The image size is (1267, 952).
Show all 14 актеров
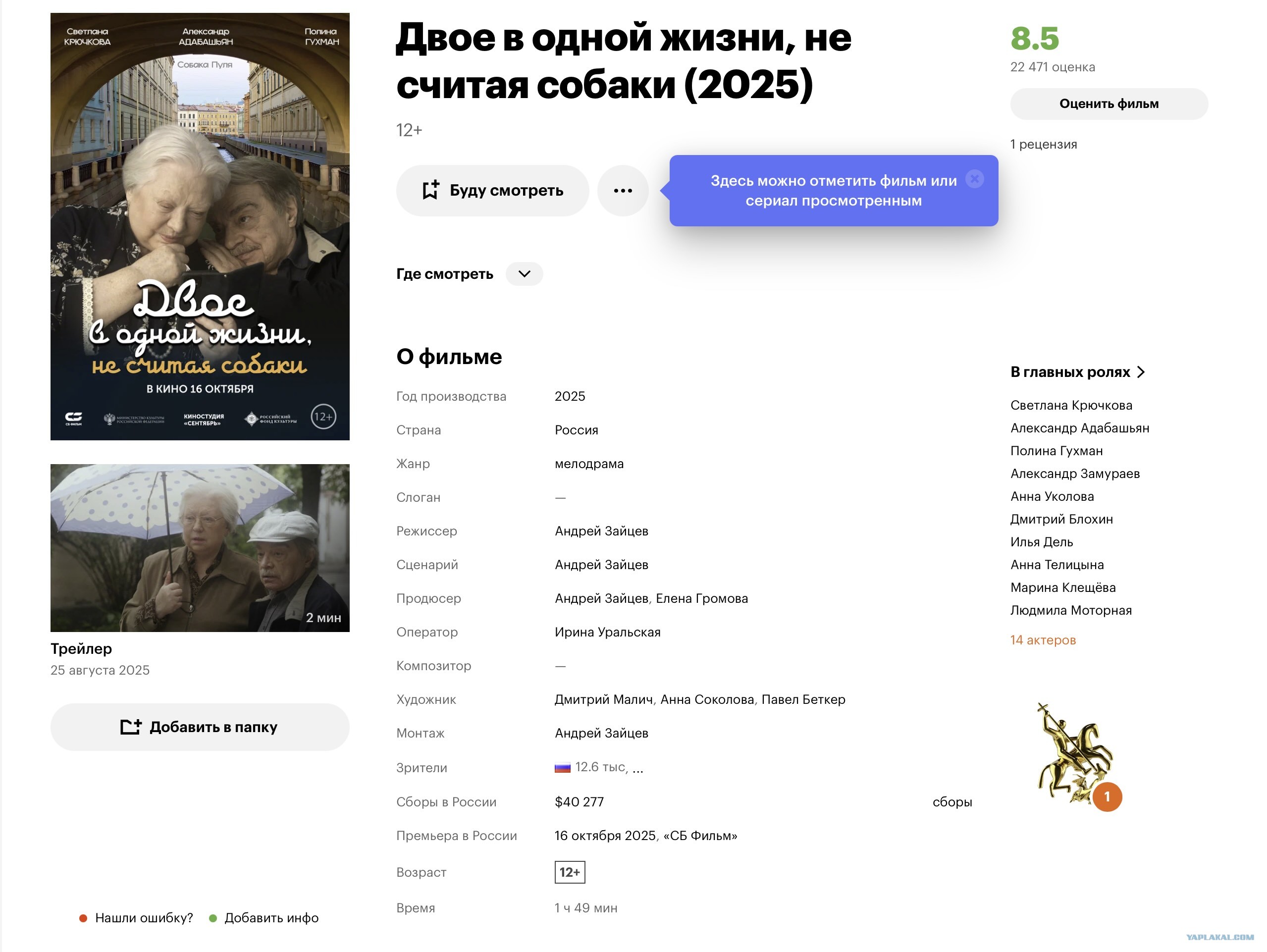pyautogui.click(x=1043, y=640)
